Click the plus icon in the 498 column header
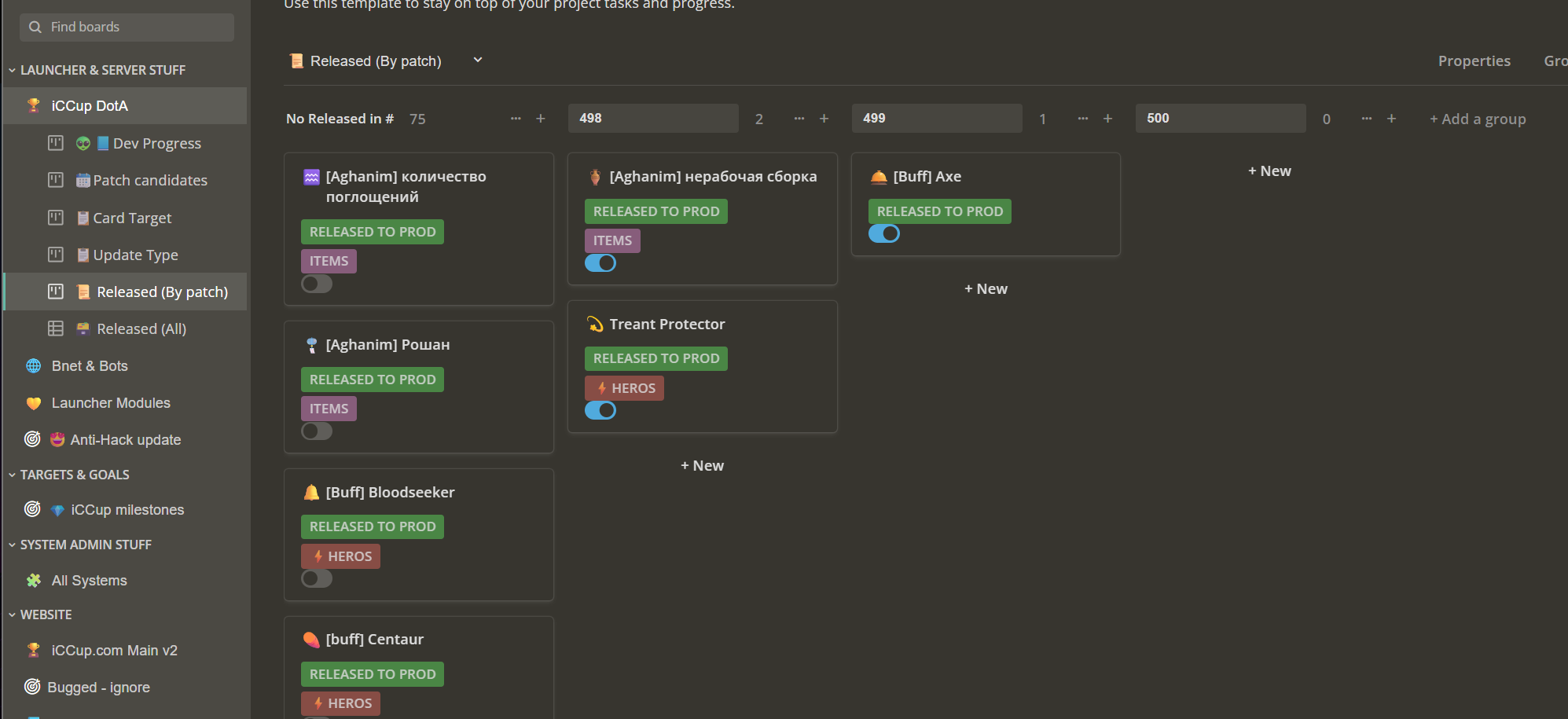 [824, 119]
